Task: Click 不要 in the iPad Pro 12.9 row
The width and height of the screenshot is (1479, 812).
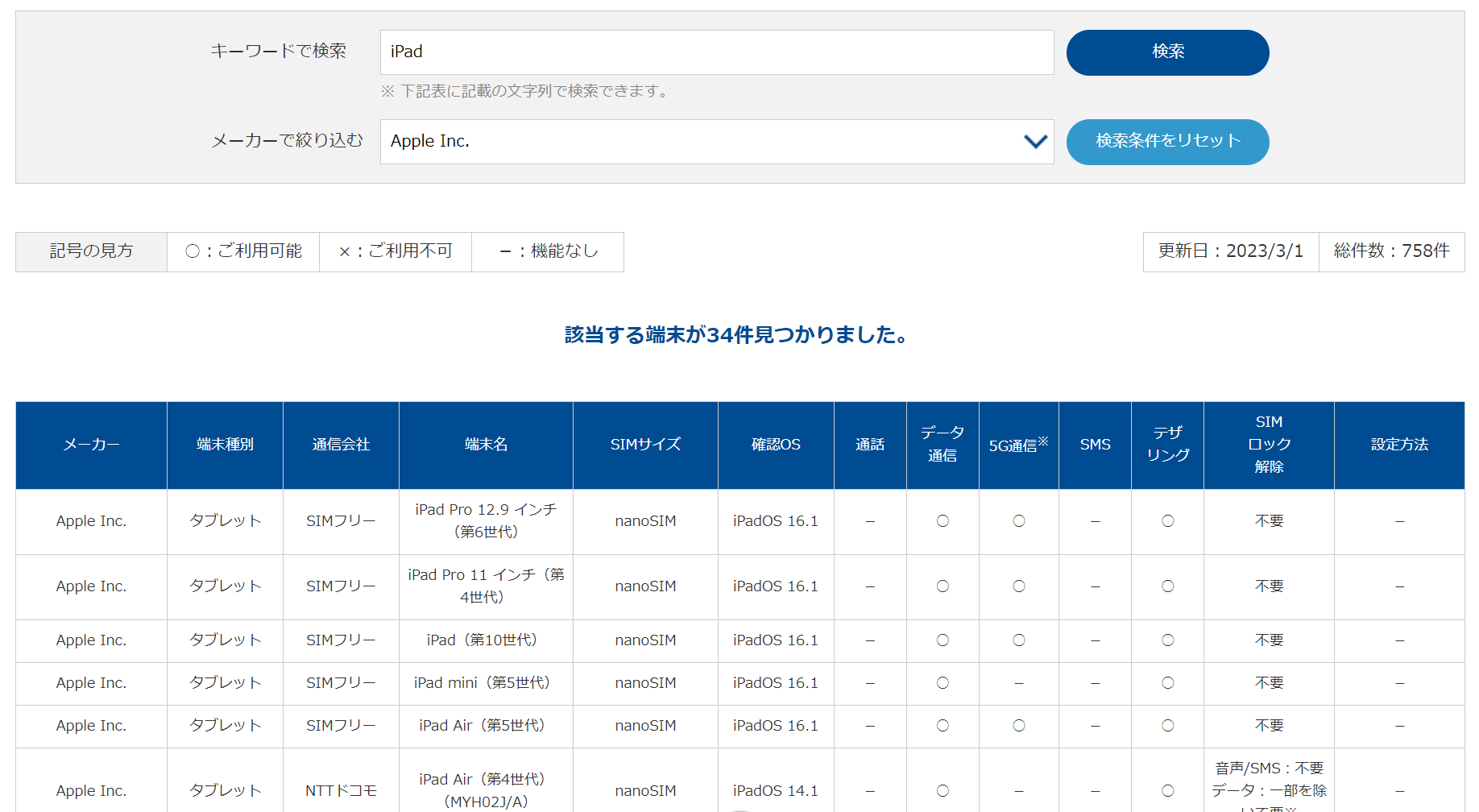Action: (1269, 521)
